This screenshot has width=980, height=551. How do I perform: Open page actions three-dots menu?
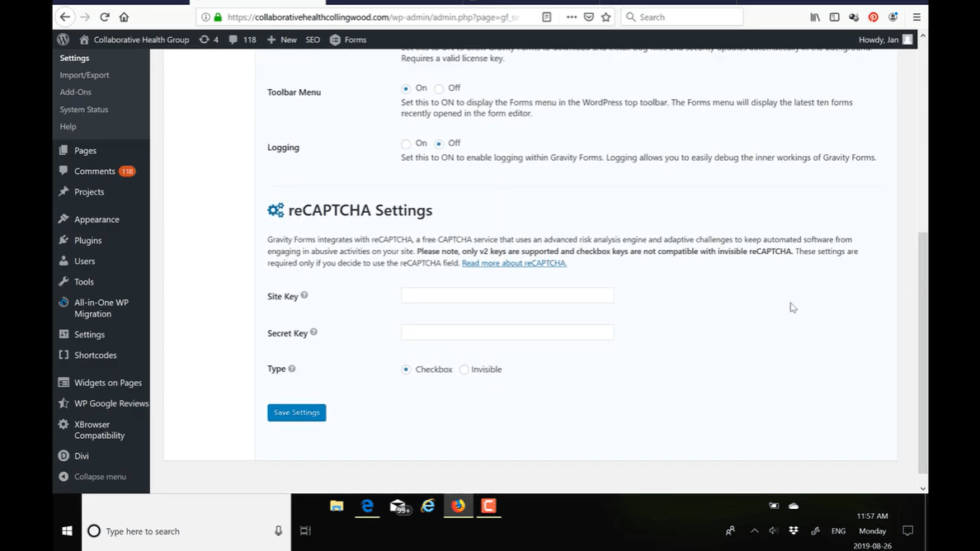tap(571, 17)
